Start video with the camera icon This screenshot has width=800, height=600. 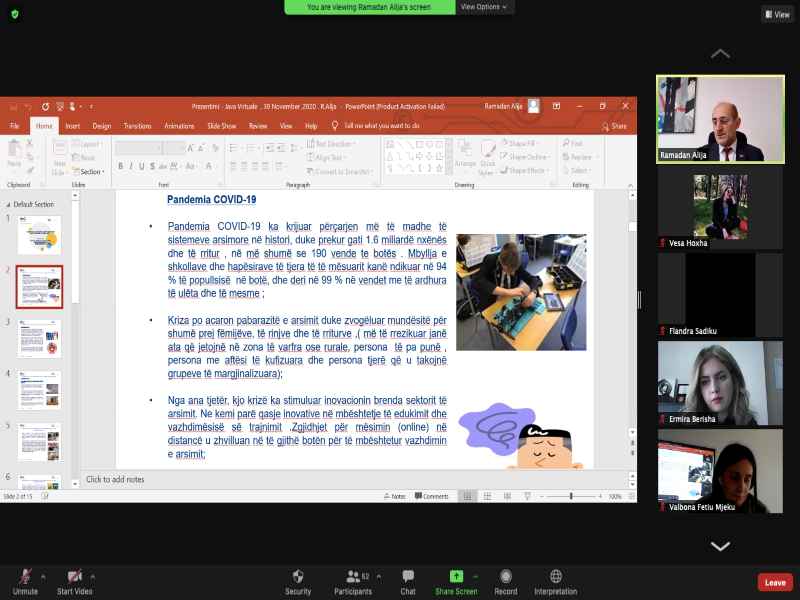coord(74,577)
